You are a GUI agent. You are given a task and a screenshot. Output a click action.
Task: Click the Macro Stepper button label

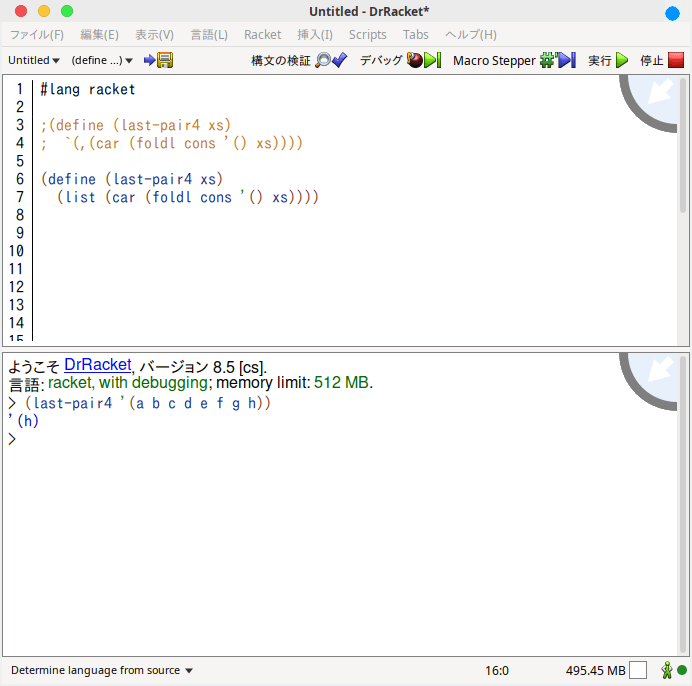pyautogui.click(x=494, y=60)
